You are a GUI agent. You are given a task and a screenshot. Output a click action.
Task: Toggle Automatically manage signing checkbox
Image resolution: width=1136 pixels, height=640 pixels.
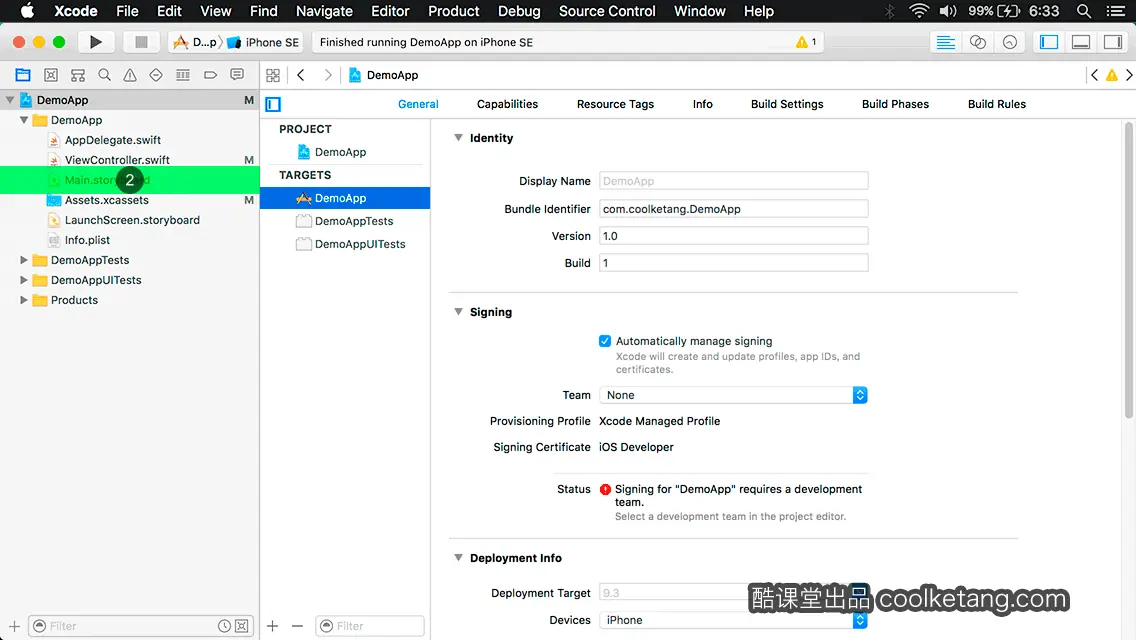point(605,341)
